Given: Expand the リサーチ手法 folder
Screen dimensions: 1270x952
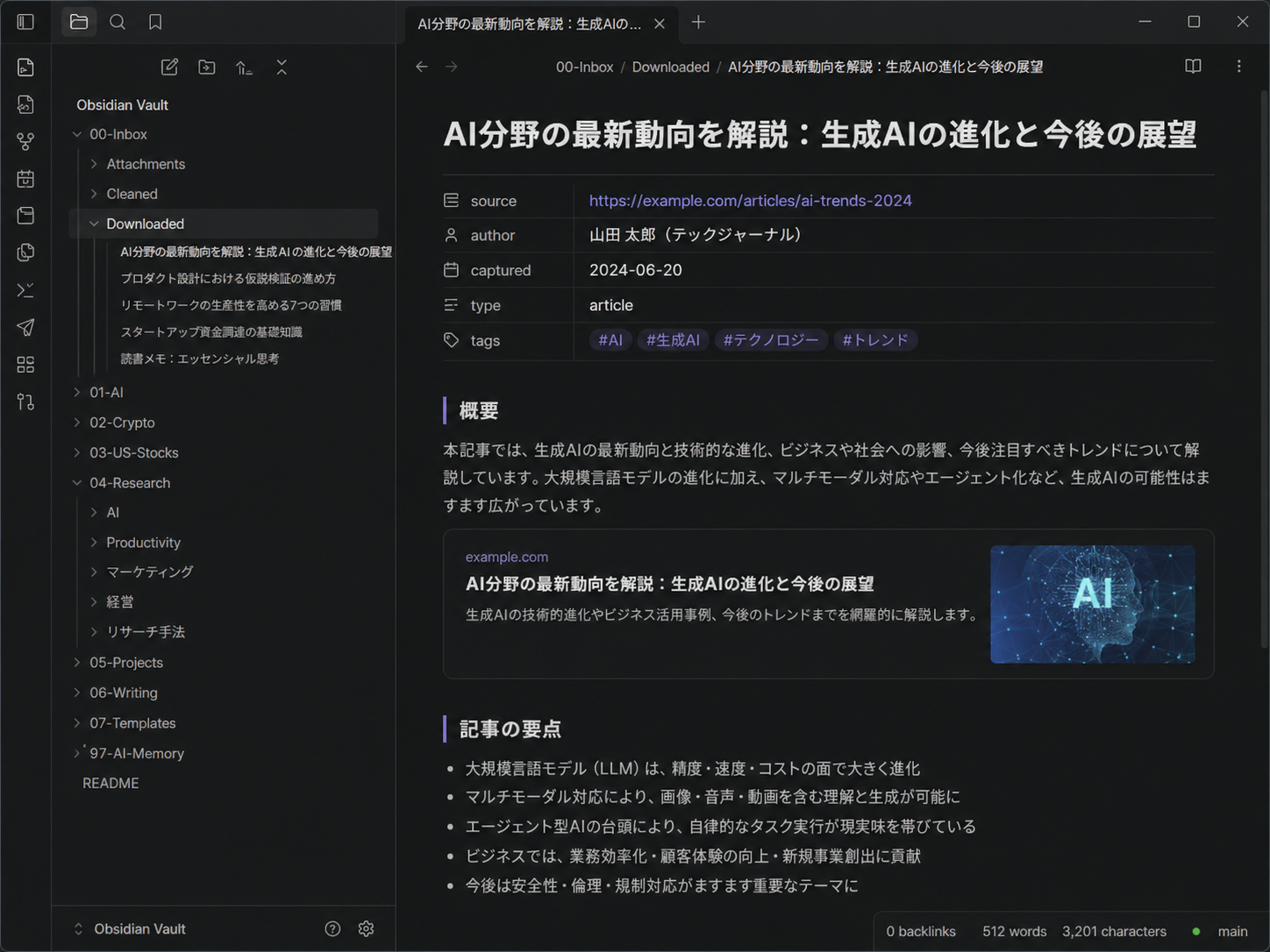Looking at the screenshot, I should click(94, 632).
